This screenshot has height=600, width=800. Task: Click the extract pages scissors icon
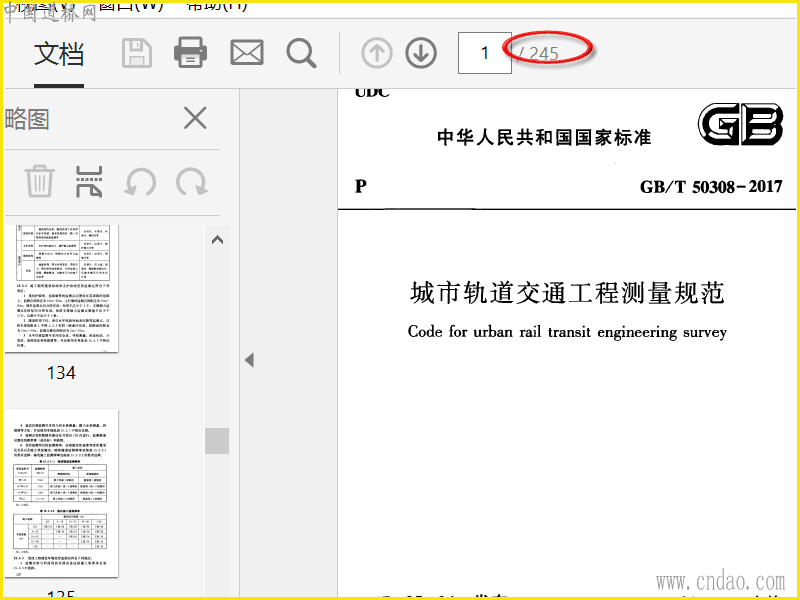pos(89,182)
